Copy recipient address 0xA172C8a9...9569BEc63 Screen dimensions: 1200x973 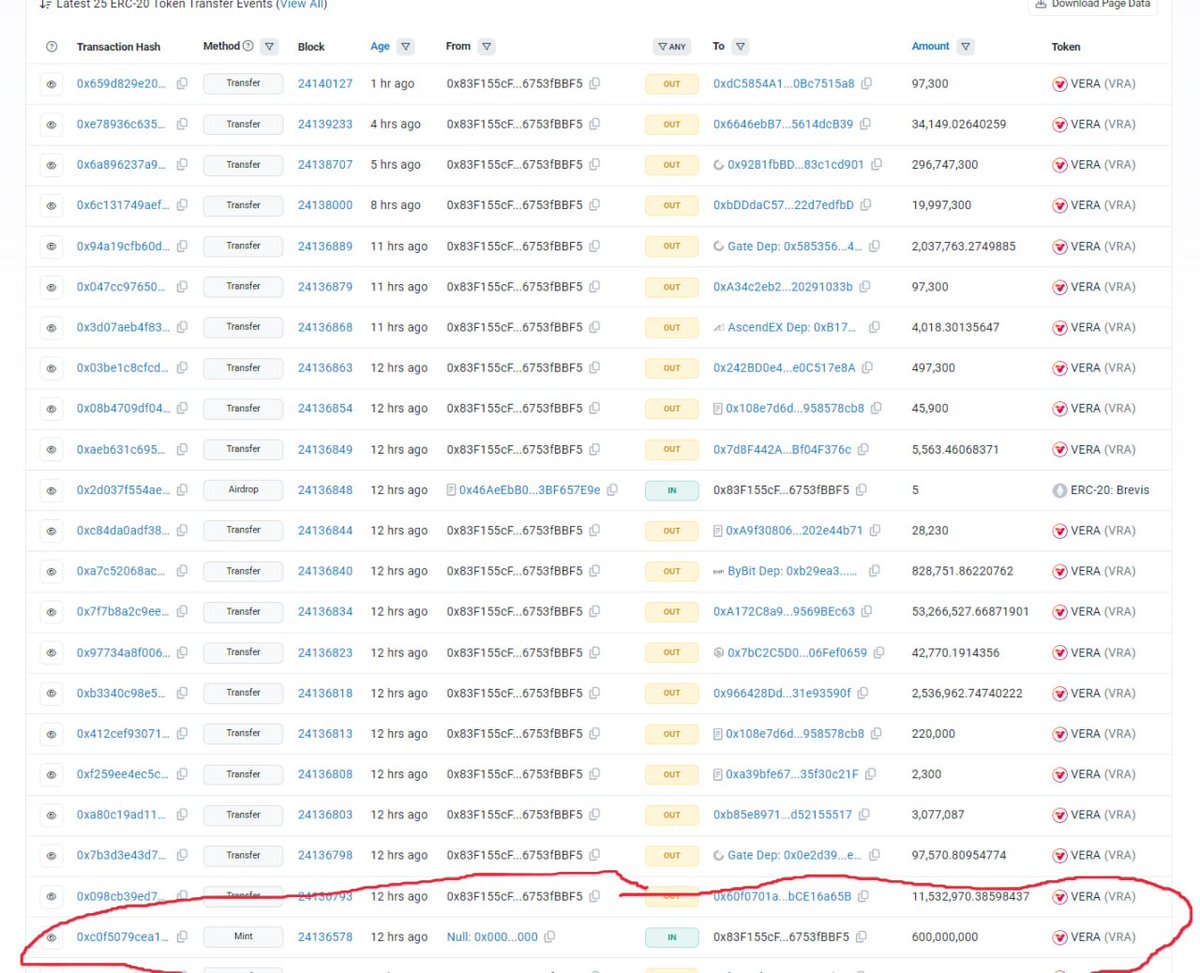click(867, 611)
